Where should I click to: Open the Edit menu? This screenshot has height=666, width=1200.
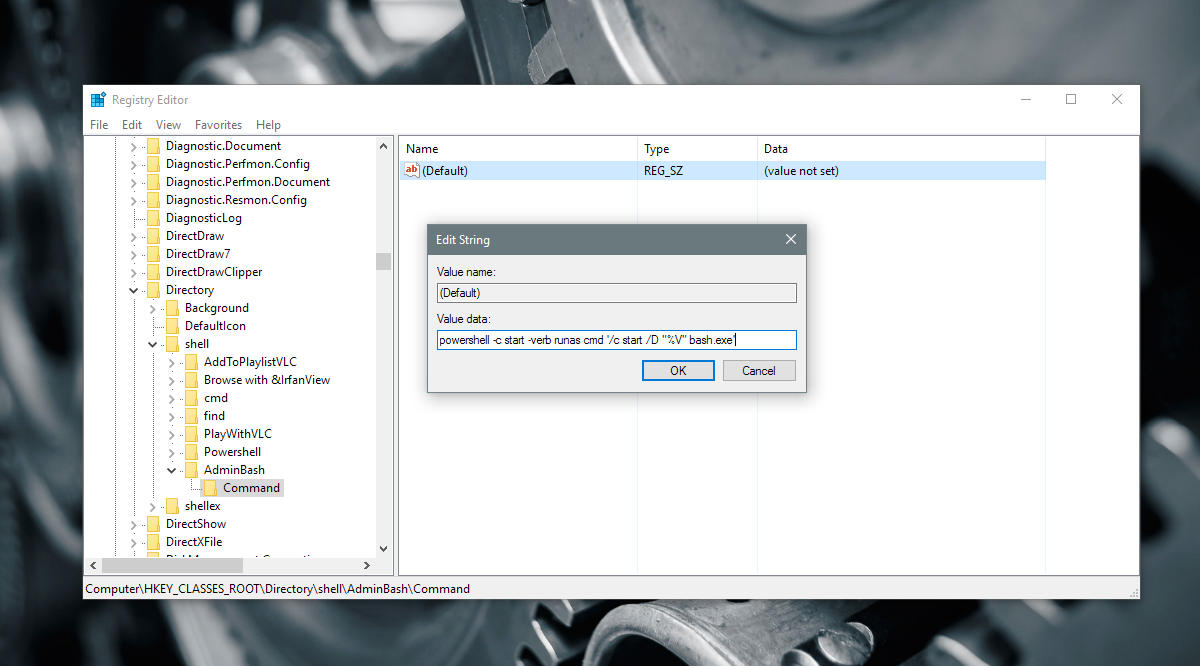coord(132,125)
